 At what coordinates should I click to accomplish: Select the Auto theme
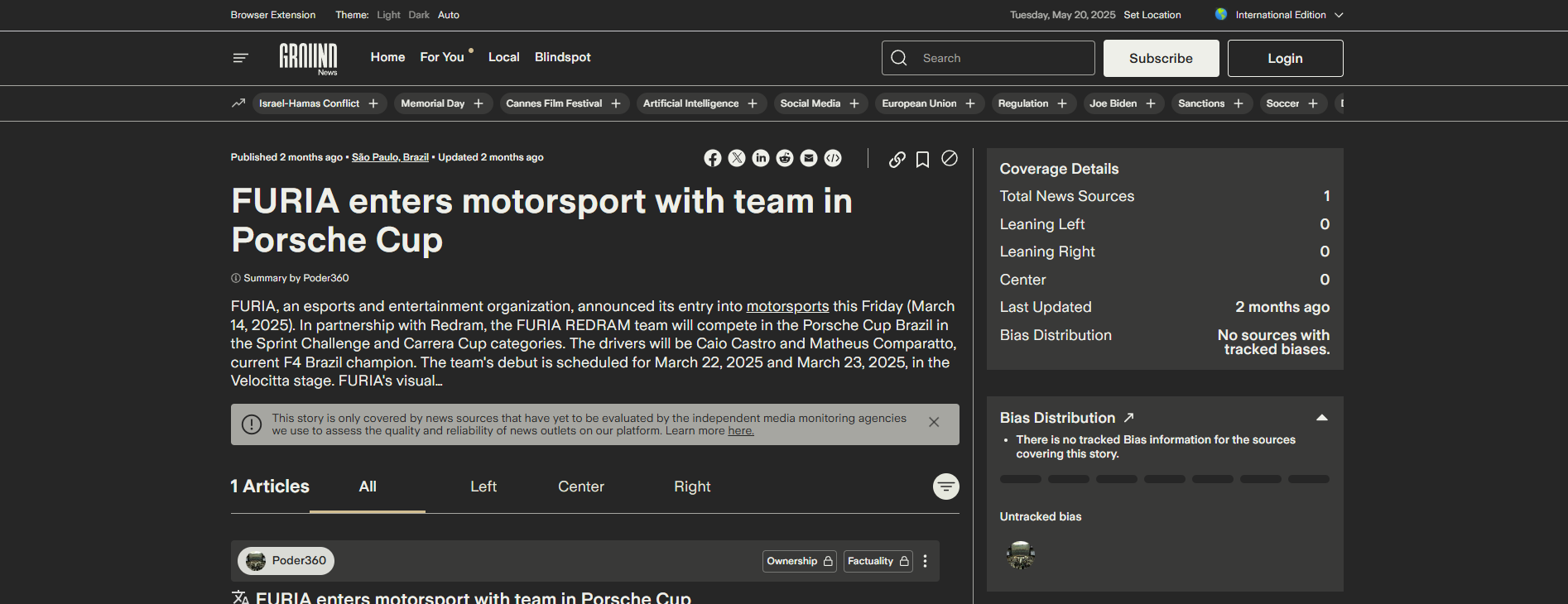[x=449, y=15]
